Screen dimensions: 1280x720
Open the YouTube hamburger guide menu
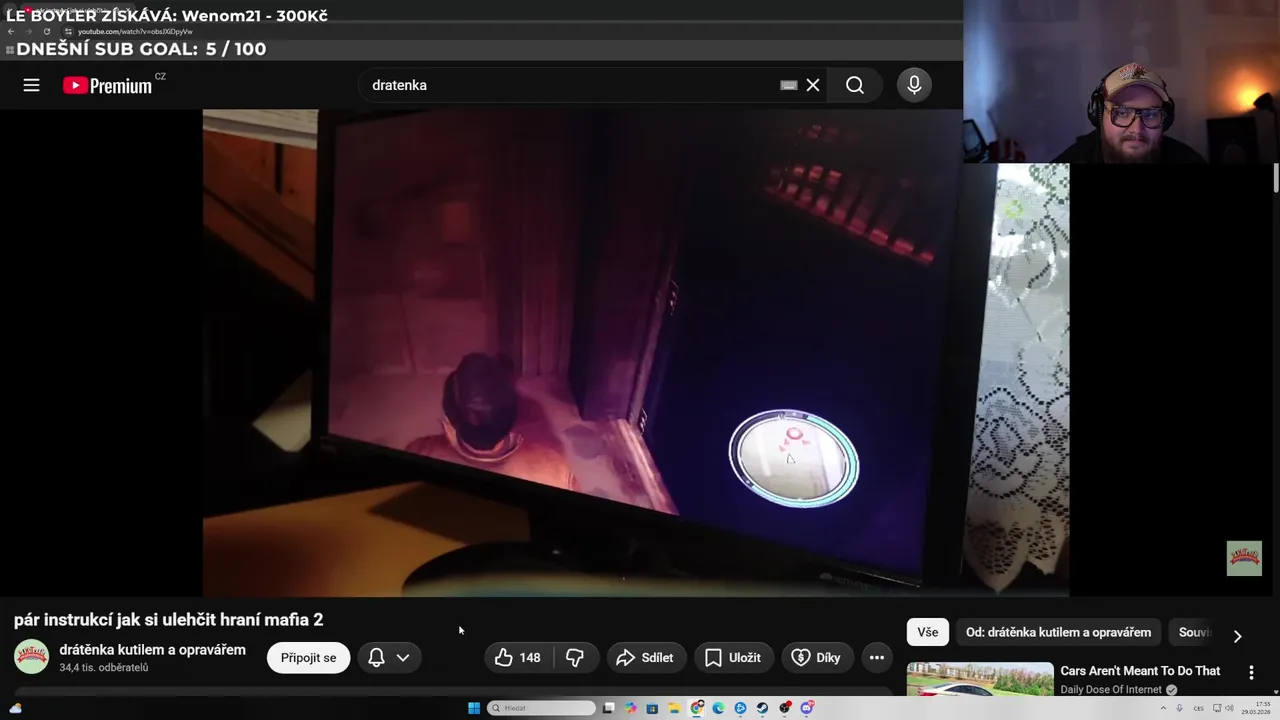31,85
